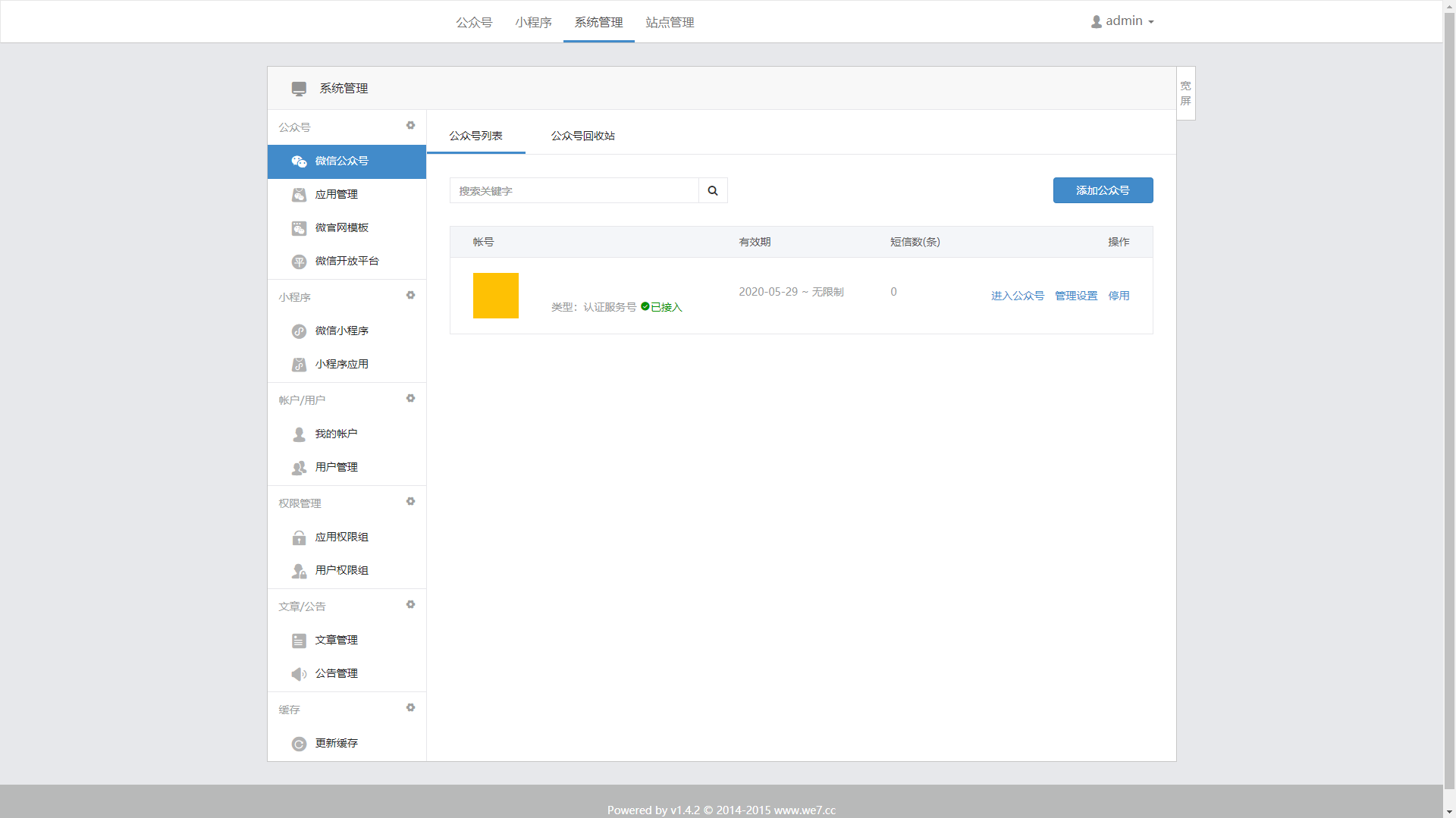Open the 站点管理 navigation tab
Screen dimensions: 1456x818
point(669,23)
